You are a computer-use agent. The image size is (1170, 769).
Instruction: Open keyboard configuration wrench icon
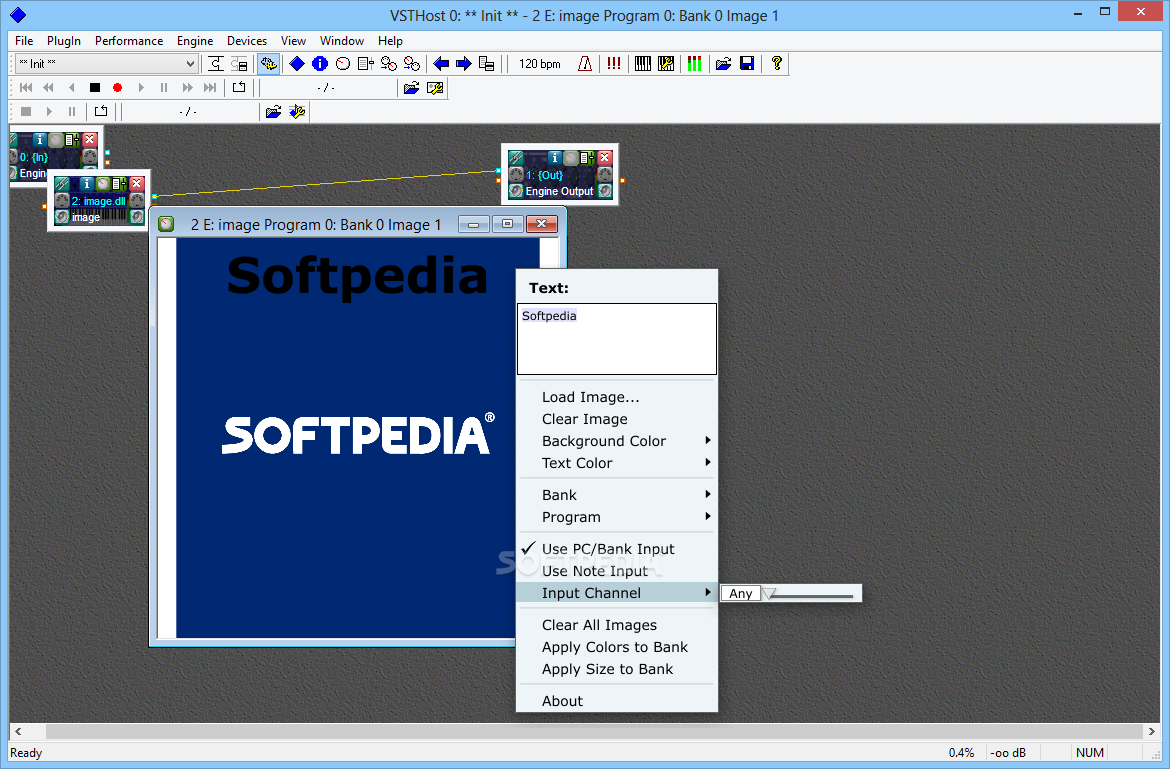pyautogui.click(x=666, y=63)
